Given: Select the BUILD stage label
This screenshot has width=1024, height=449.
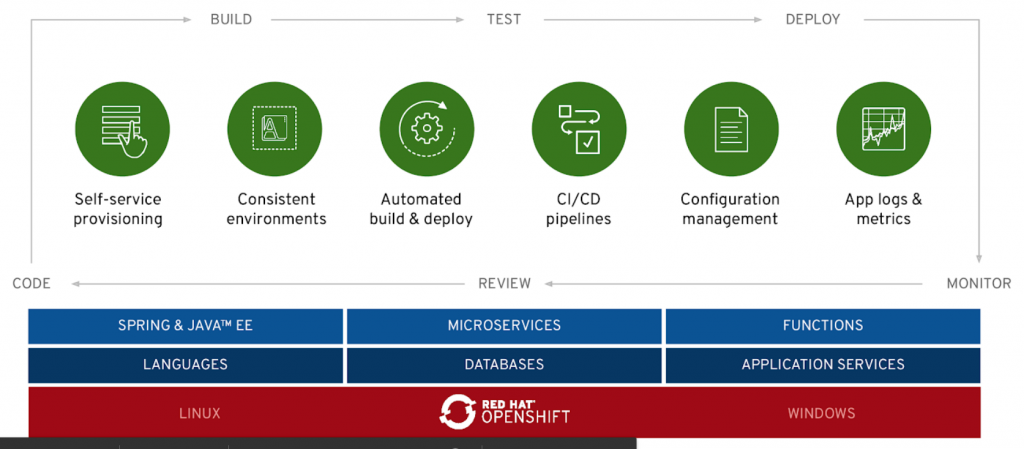Looking at the screenshot, I should click(x=231, y=19).
